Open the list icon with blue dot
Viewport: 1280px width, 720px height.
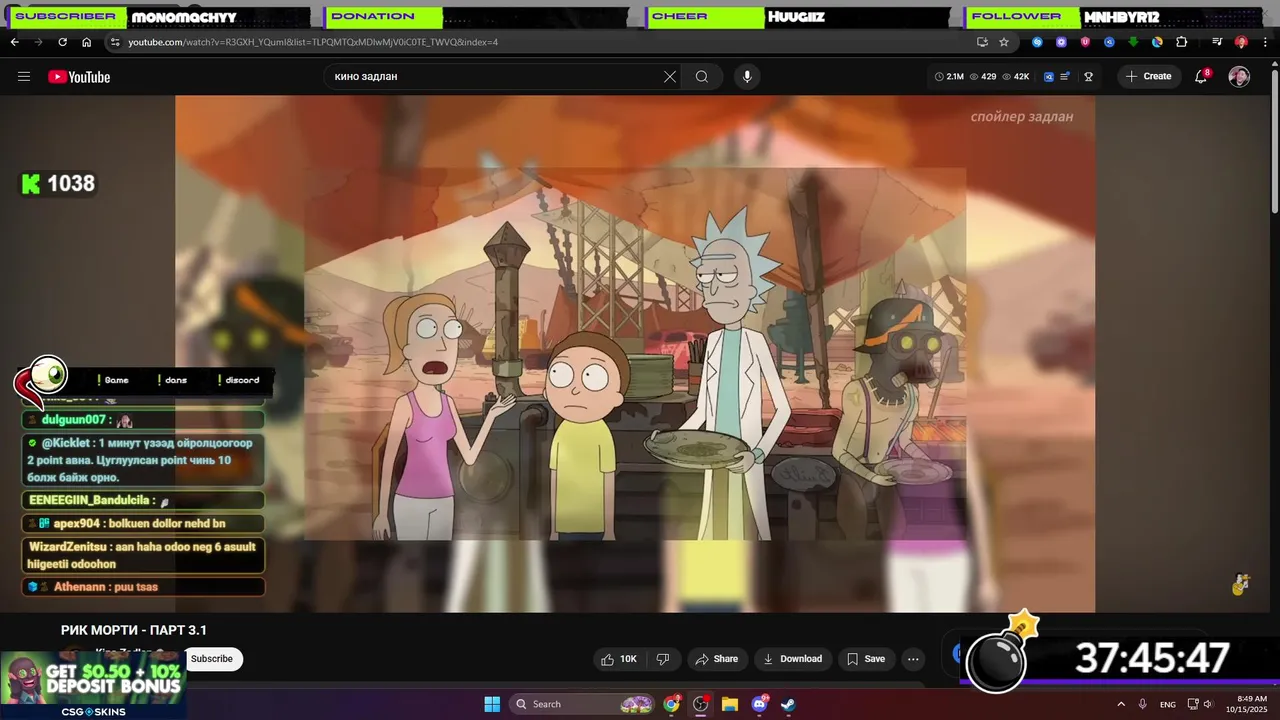coord(1066,76)
